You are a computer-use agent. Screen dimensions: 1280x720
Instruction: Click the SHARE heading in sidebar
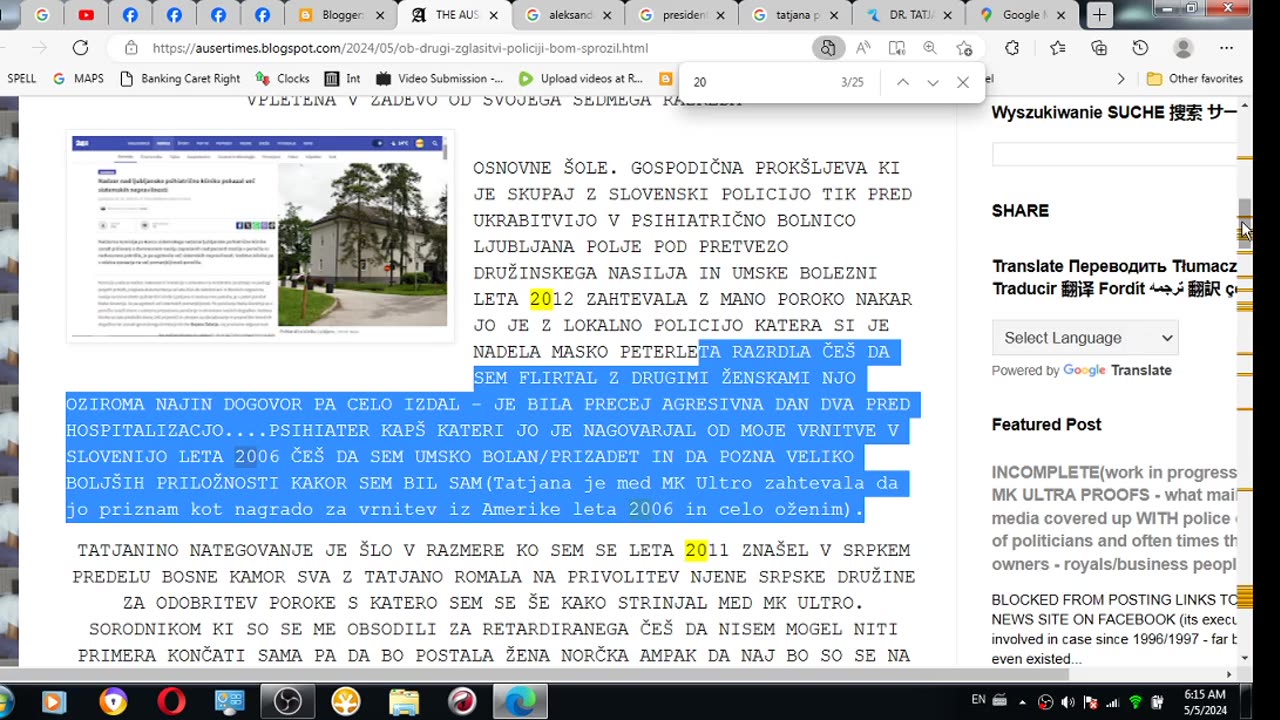1020,211
